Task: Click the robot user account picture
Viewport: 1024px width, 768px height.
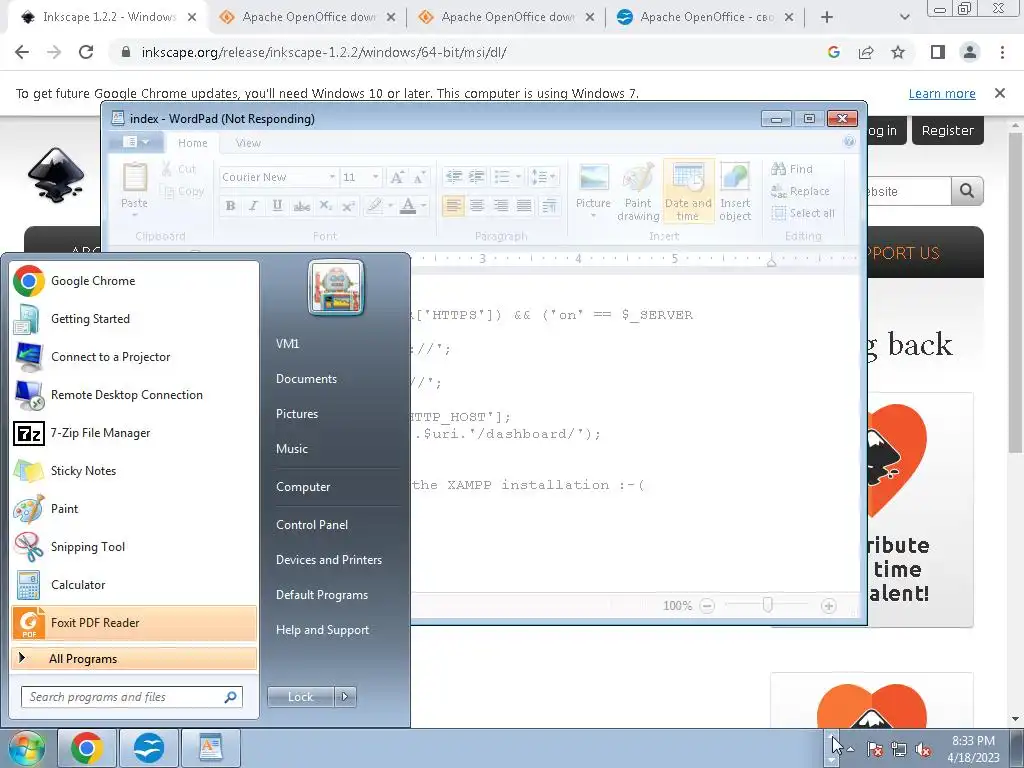Action: click(336, 287)
